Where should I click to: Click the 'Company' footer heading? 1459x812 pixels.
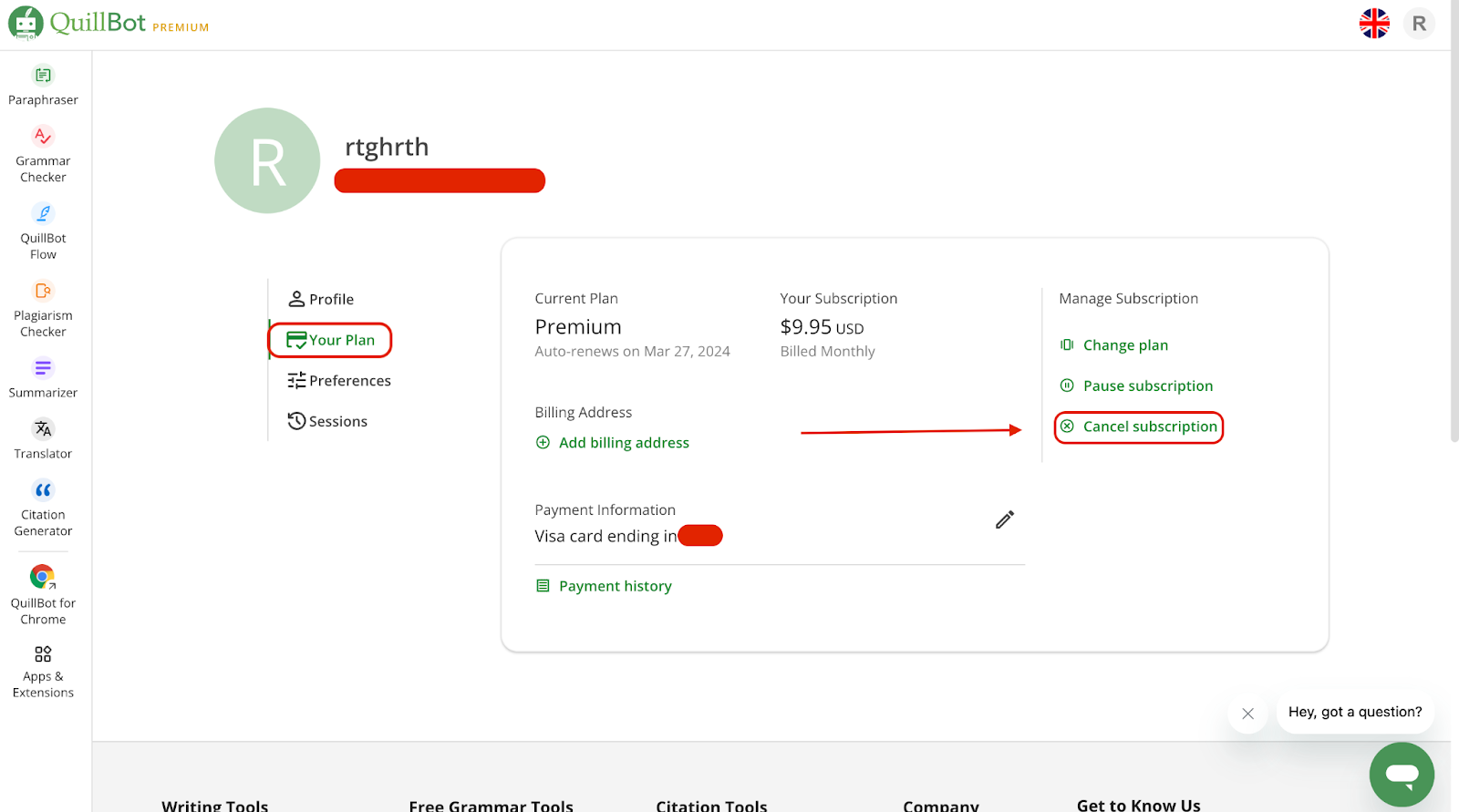[x=941, y=806]
